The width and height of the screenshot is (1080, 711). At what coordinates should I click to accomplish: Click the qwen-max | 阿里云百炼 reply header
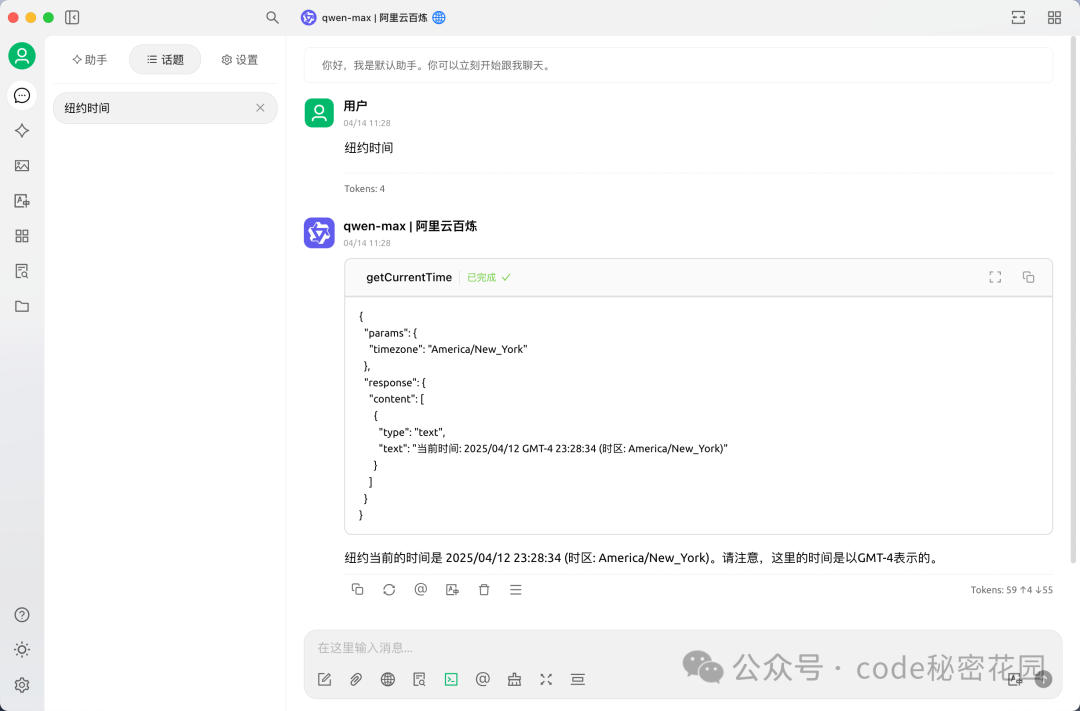(x=411, y=226)
